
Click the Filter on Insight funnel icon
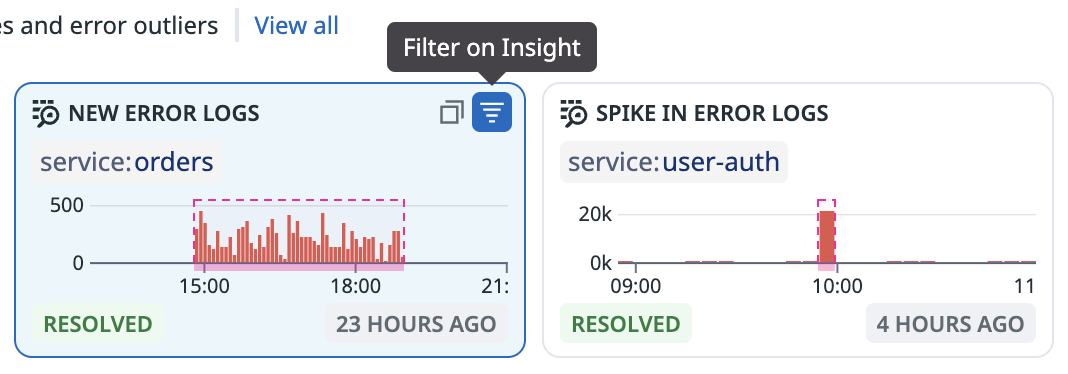coord(492,112)
